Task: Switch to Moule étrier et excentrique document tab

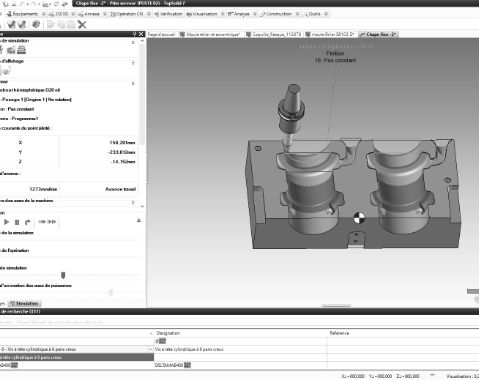Action: click(210, 34)
